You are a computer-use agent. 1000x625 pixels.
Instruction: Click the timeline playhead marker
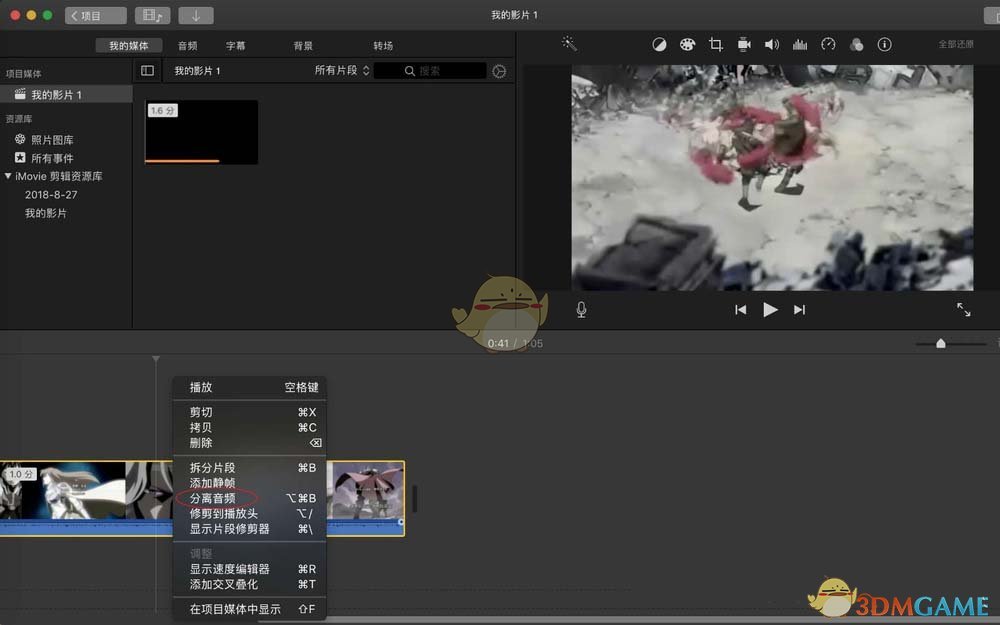tap(156, 360)
